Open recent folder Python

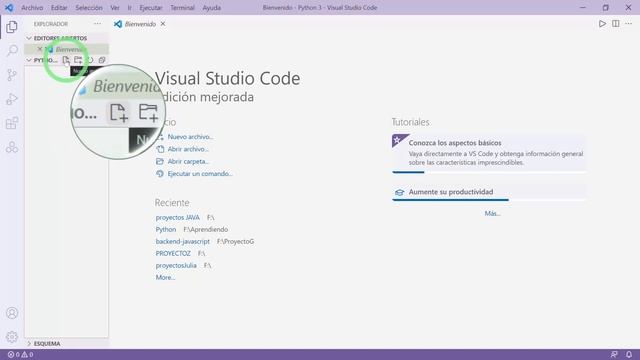166,229
